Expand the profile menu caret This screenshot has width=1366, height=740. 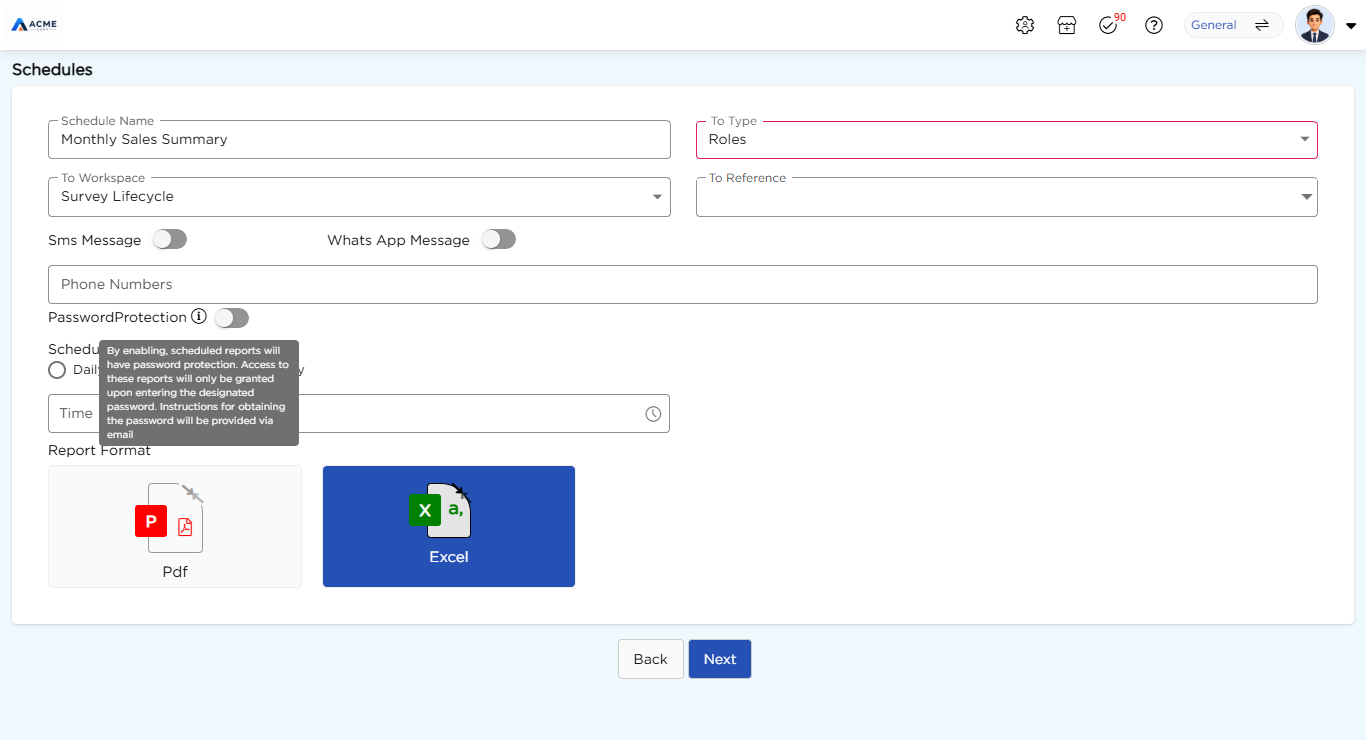[1351, 26]
